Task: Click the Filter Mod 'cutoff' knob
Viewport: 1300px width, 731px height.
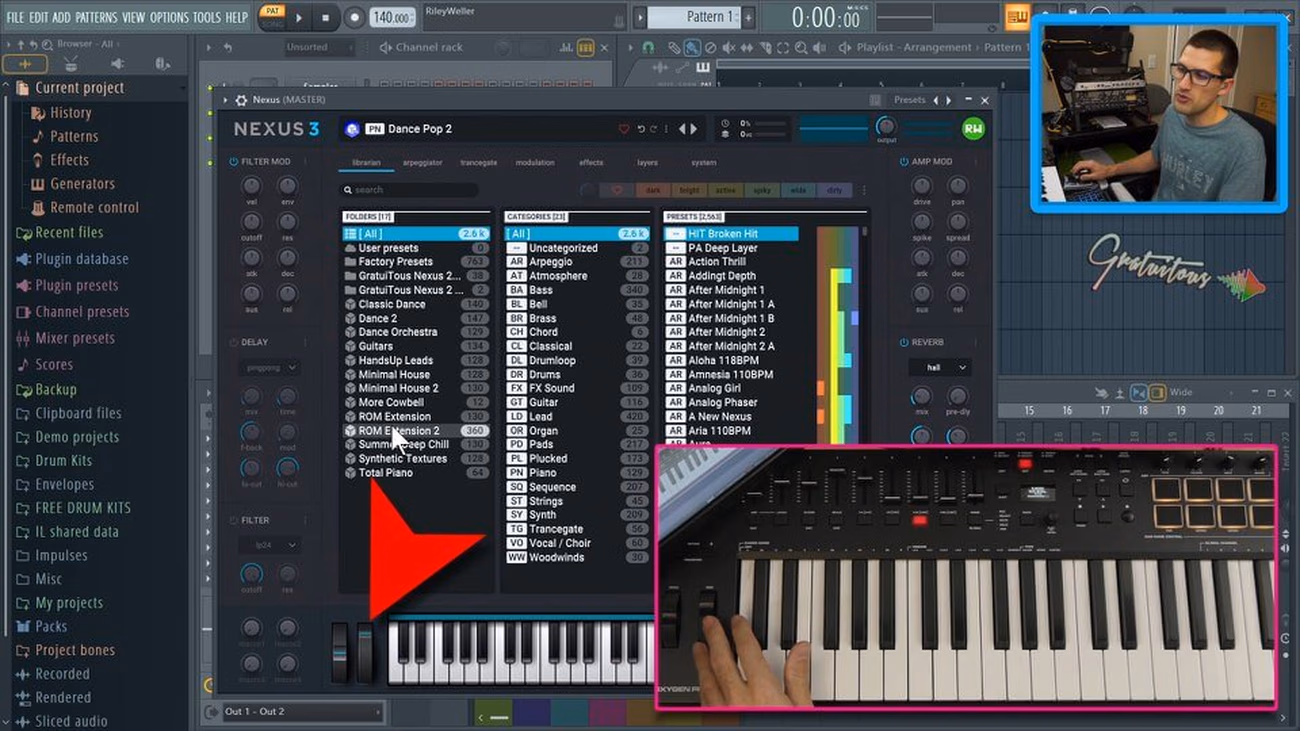Action: pos(251,220)
